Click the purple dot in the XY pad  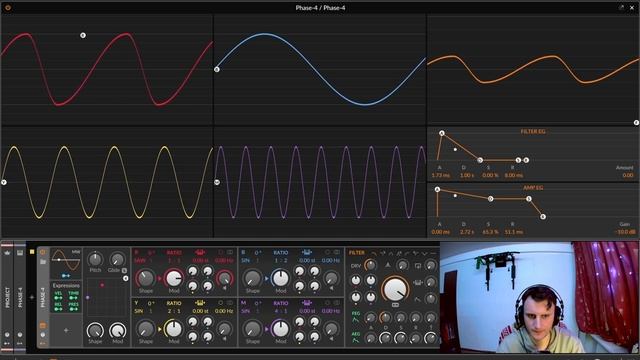(x=88, y=298)
